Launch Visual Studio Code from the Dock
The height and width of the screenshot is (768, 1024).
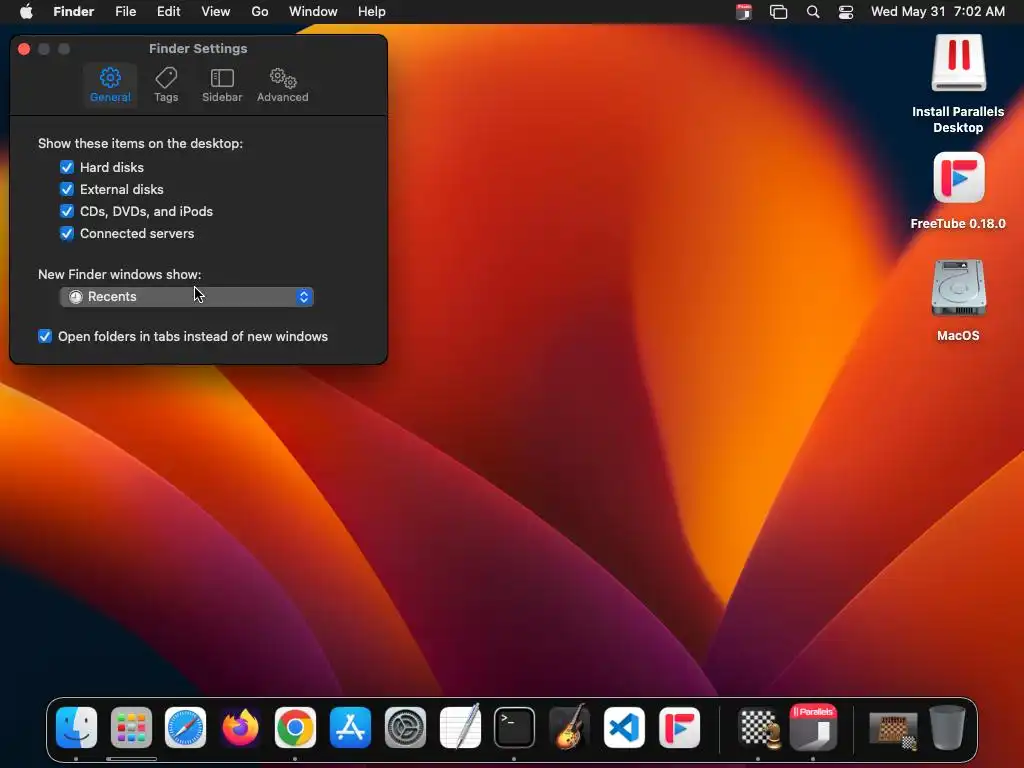coord(624,728)
